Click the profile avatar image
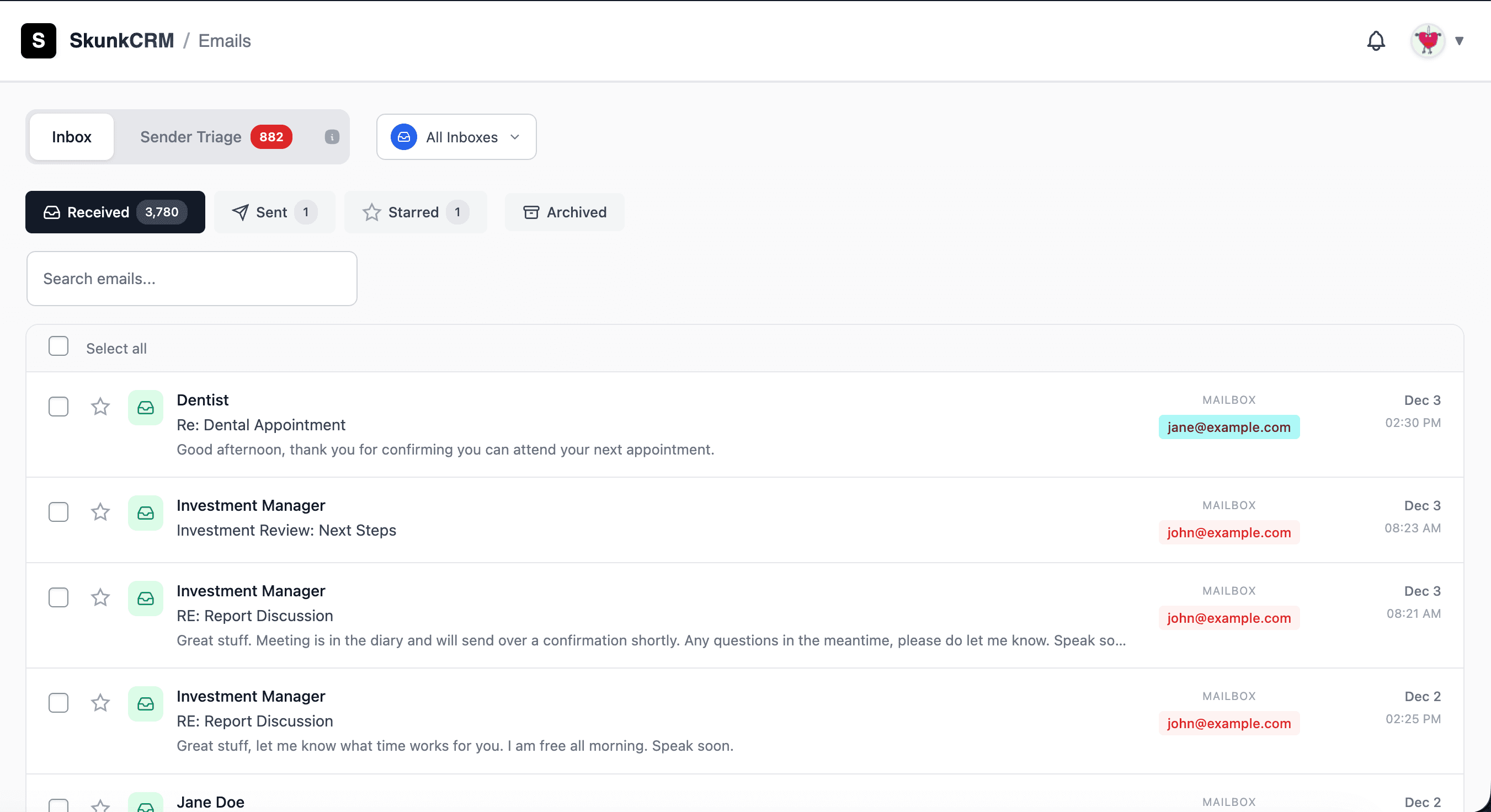1491x812 pixels. [x=1428, y=40]
